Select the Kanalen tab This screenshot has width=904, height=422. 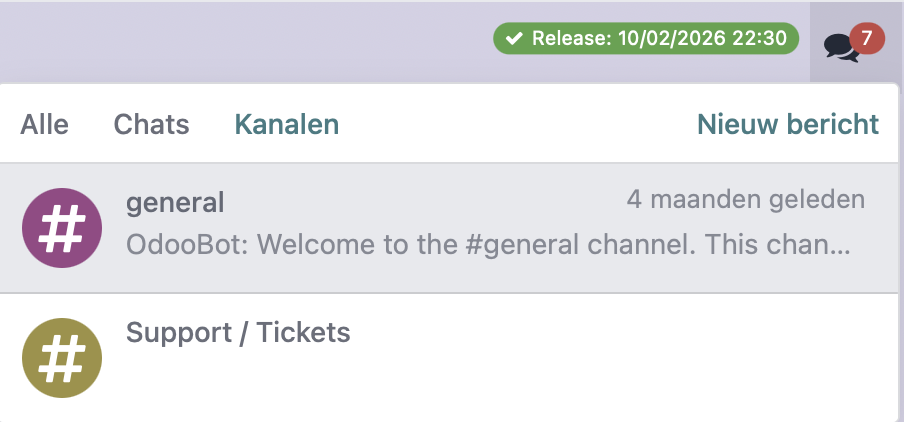coord(286,124)
